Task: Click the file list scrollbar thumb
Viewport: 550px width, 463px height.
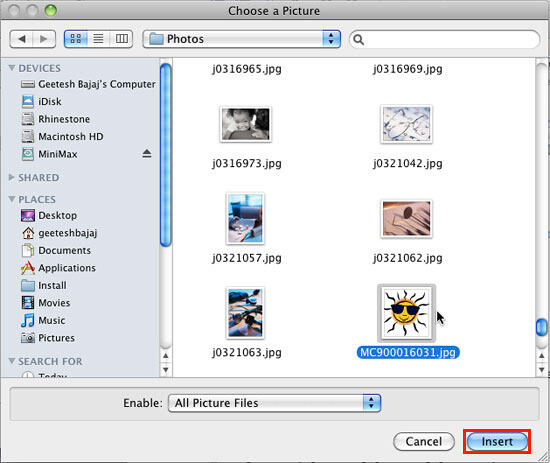Action: point(542,327)
